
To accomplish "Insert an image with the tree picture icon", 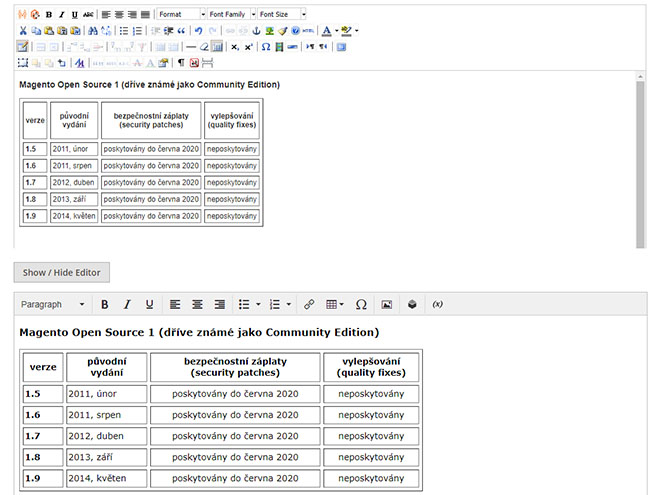I will pyautogui.click(x=269, y=31).
